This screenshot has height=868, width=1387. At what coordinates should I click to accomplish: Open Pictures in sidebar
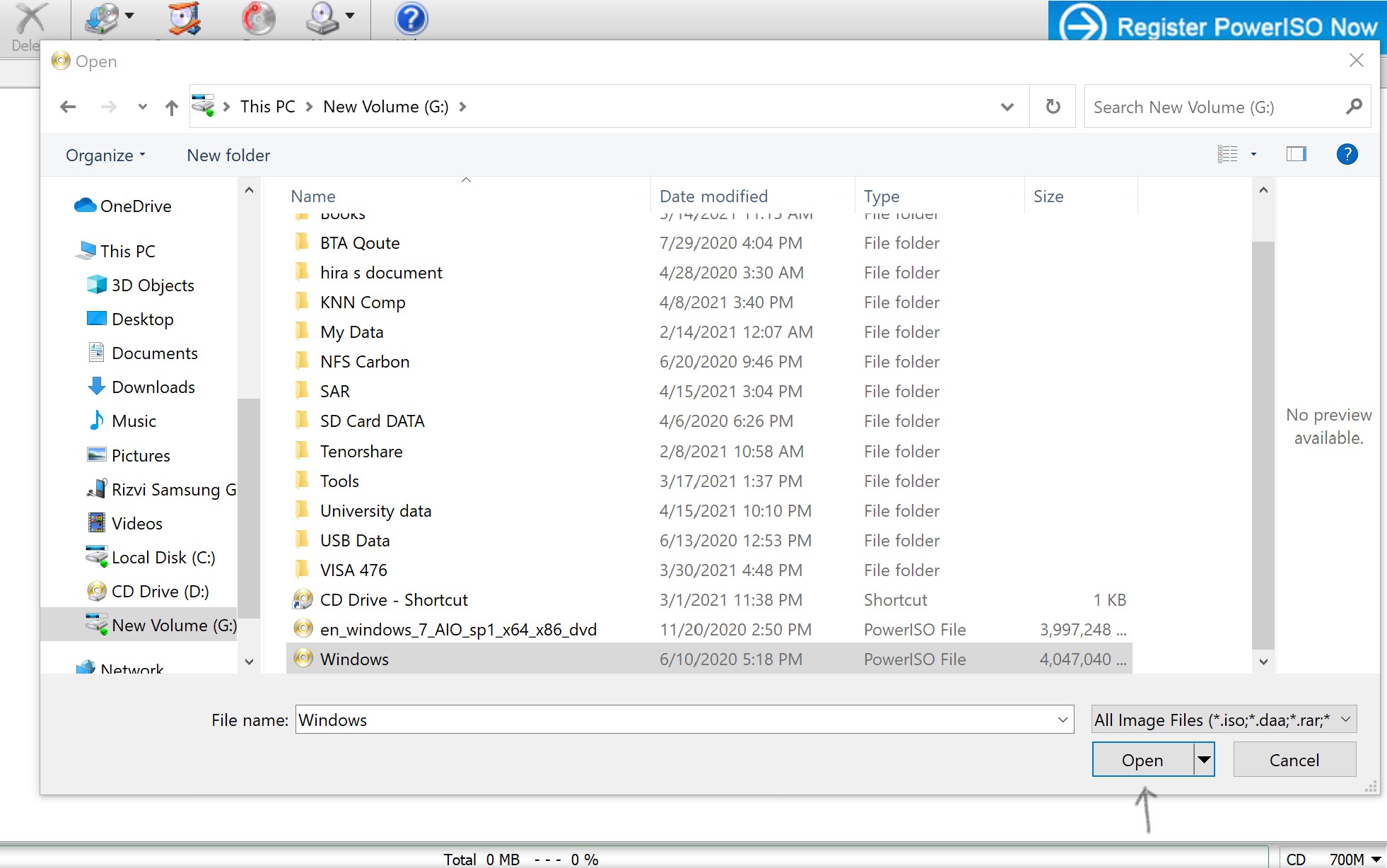[128, 456]
